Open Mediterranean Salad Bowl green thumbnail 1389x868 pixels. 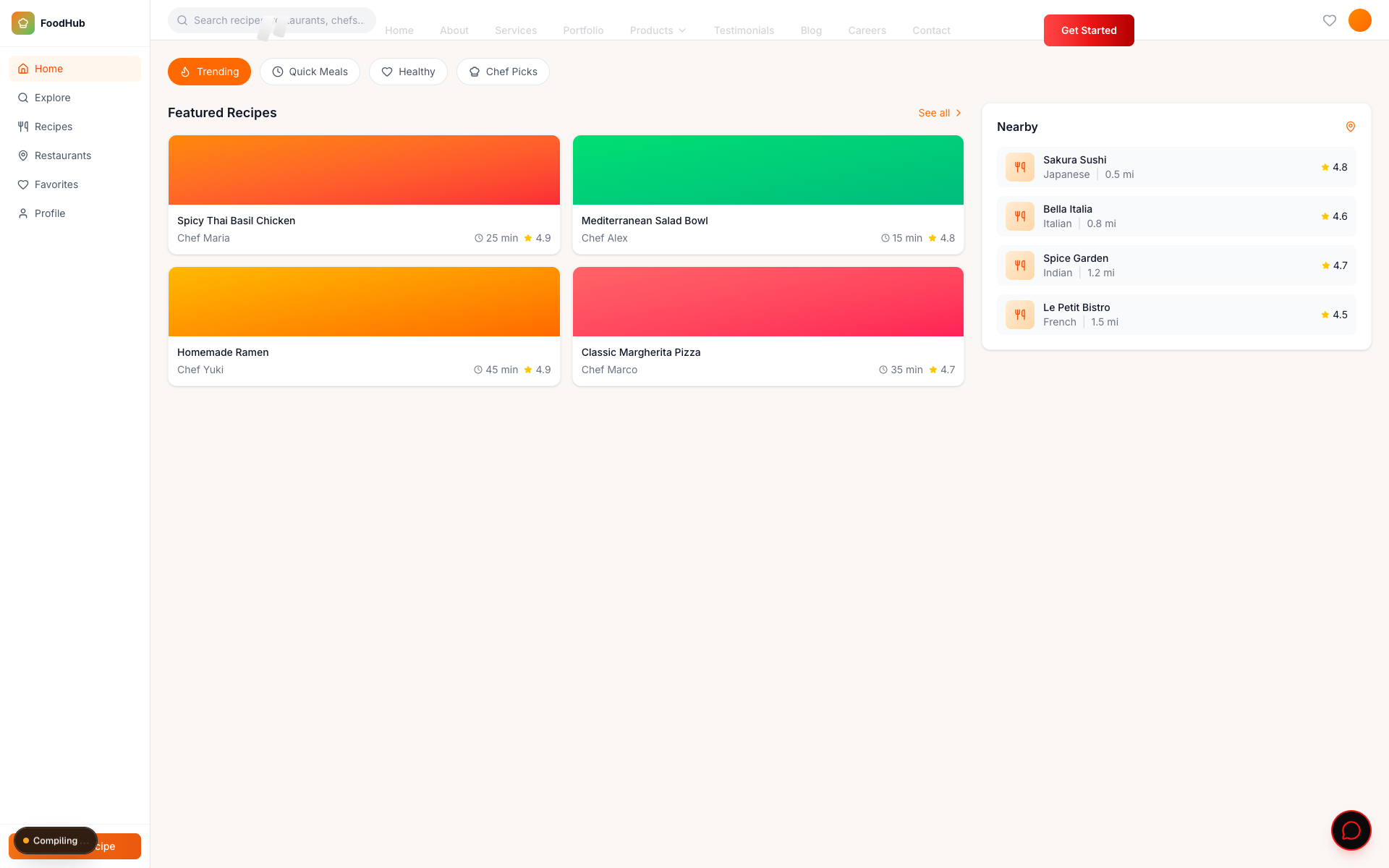tap(768, 170)
